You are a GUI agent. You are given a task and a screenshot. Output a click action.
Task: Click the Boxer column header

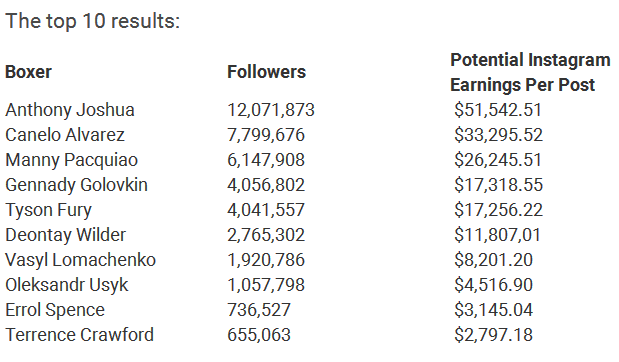(x=28, y=72)
